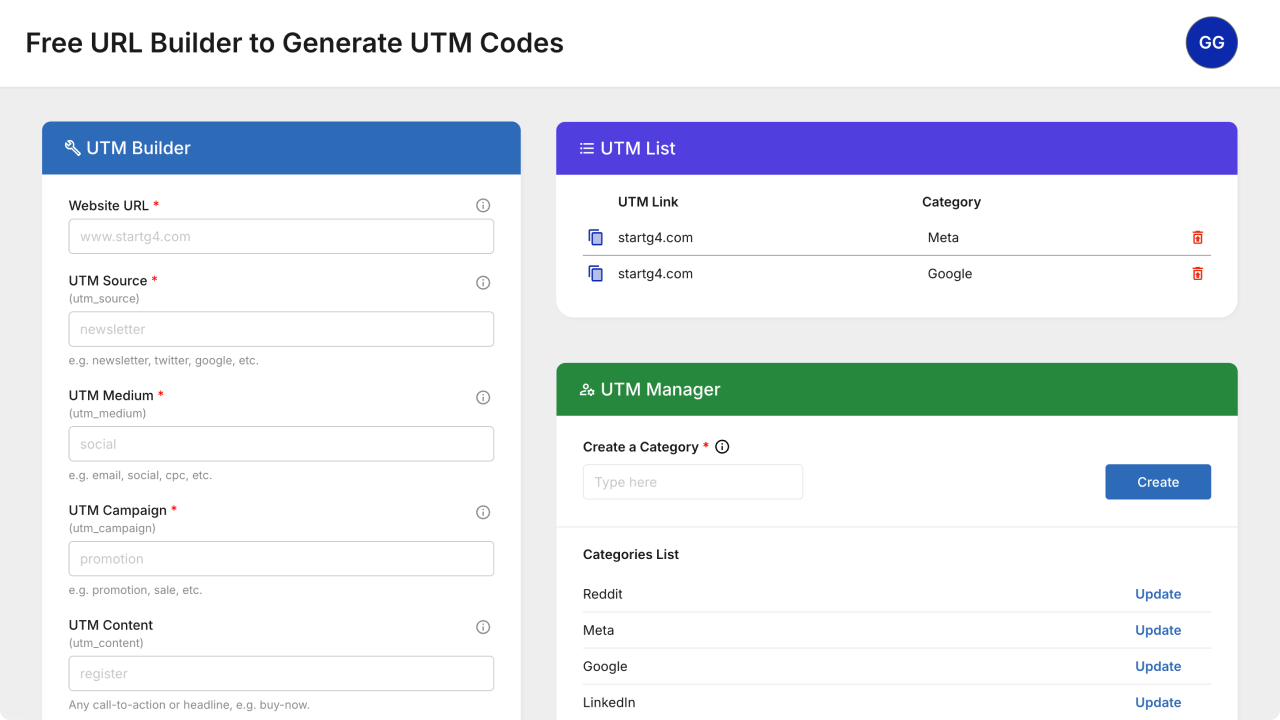Image resolution: width=1280 pixels, height=720 pixels.
Task: Click the category name Type here field
Action: tap(692, 482)
